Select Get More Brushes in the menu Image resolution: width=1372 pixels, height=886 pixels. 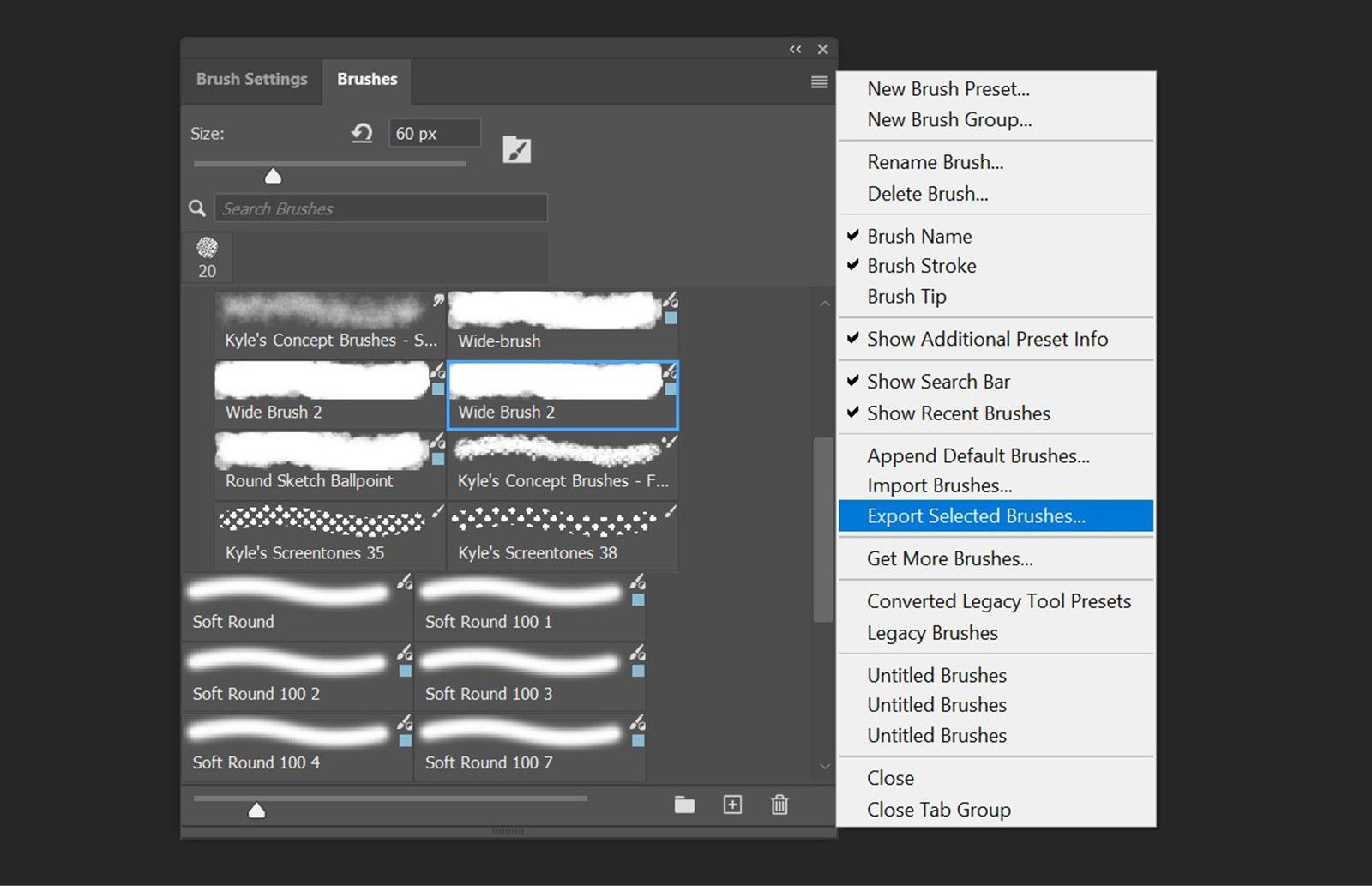[x=949, y=558]
